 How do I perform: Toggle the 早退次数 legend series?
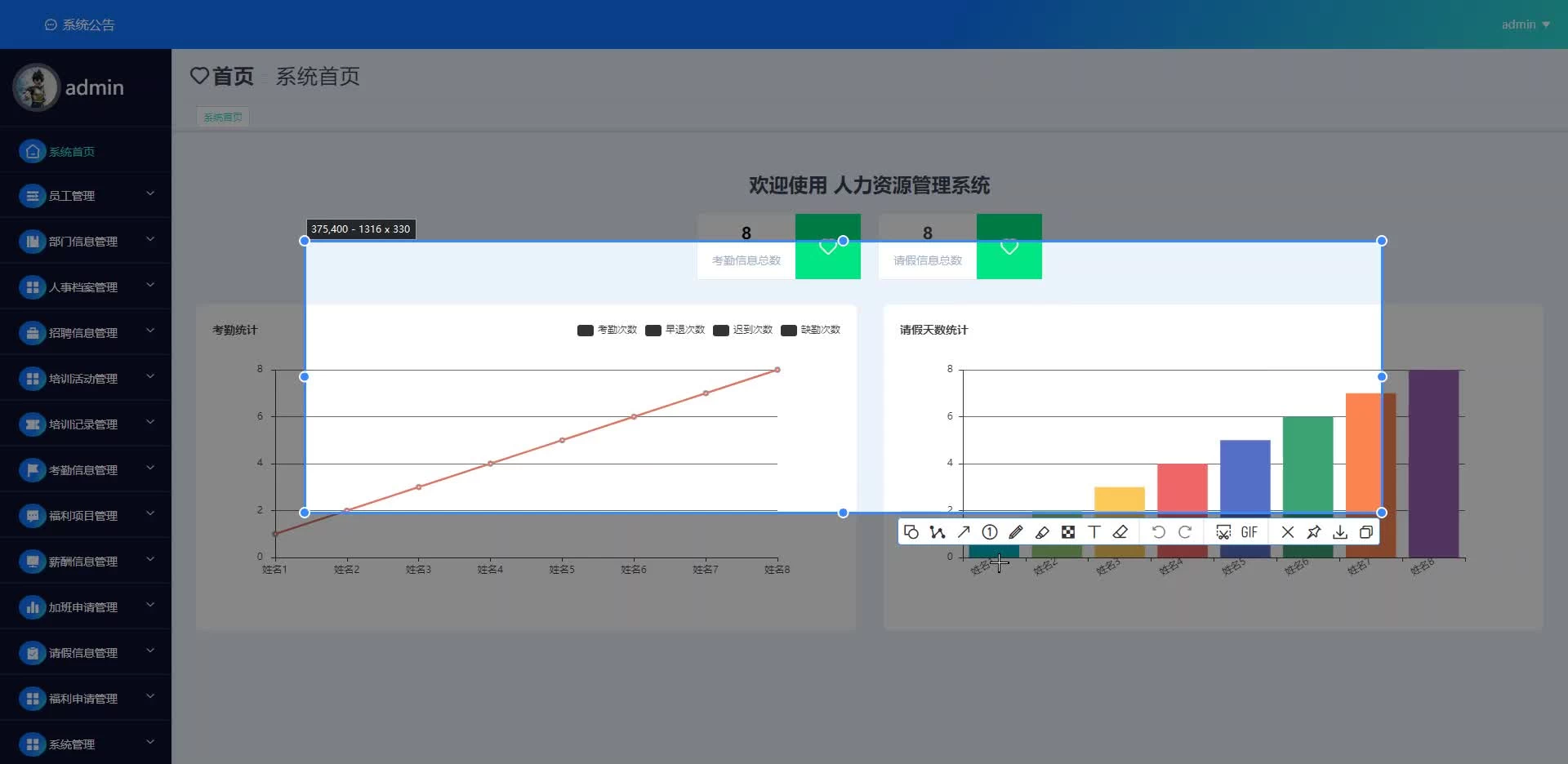(x=675, y=330)
